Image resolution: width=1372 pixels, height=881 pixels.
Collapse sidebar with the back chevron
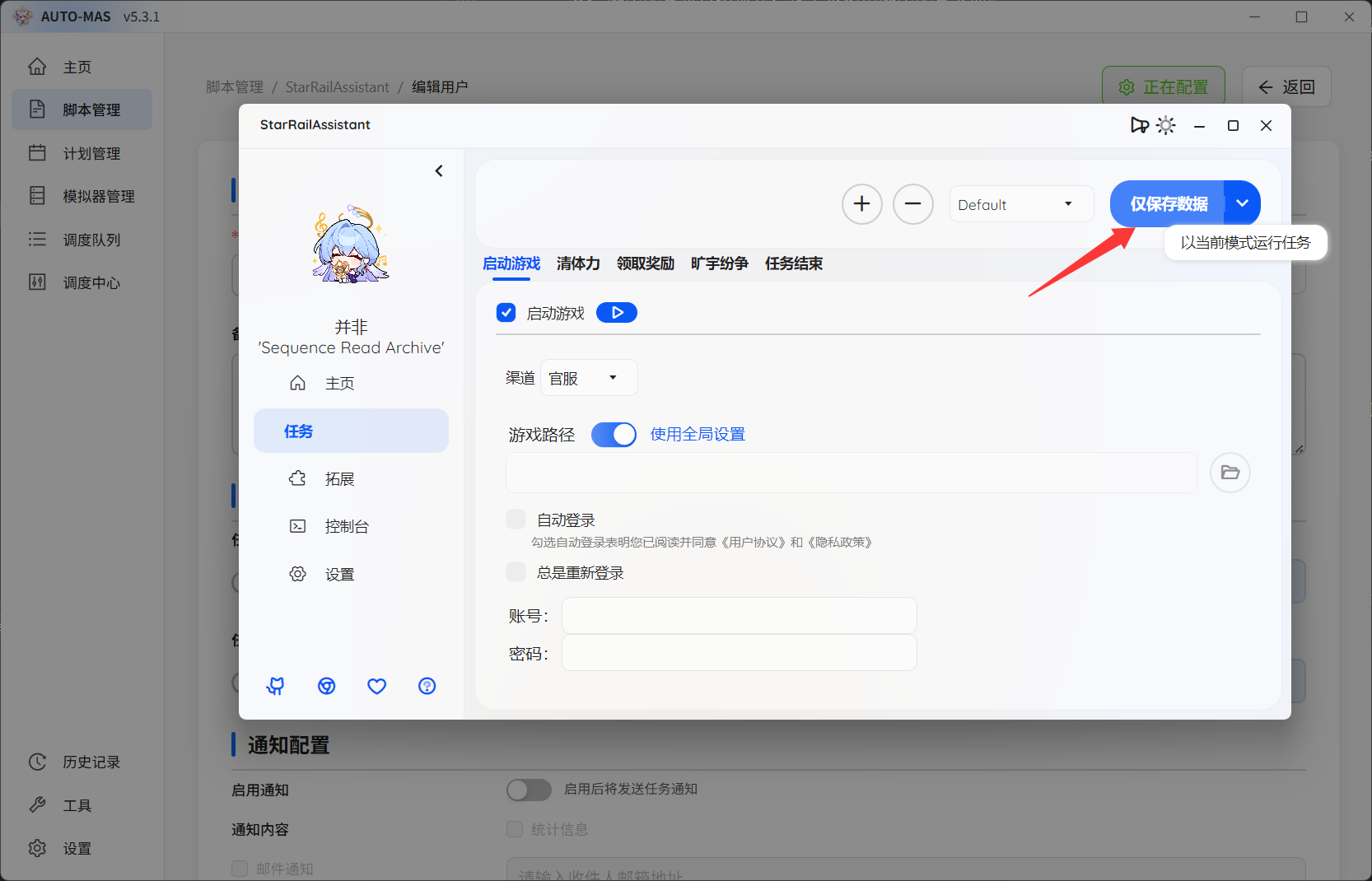coord(439,170)
